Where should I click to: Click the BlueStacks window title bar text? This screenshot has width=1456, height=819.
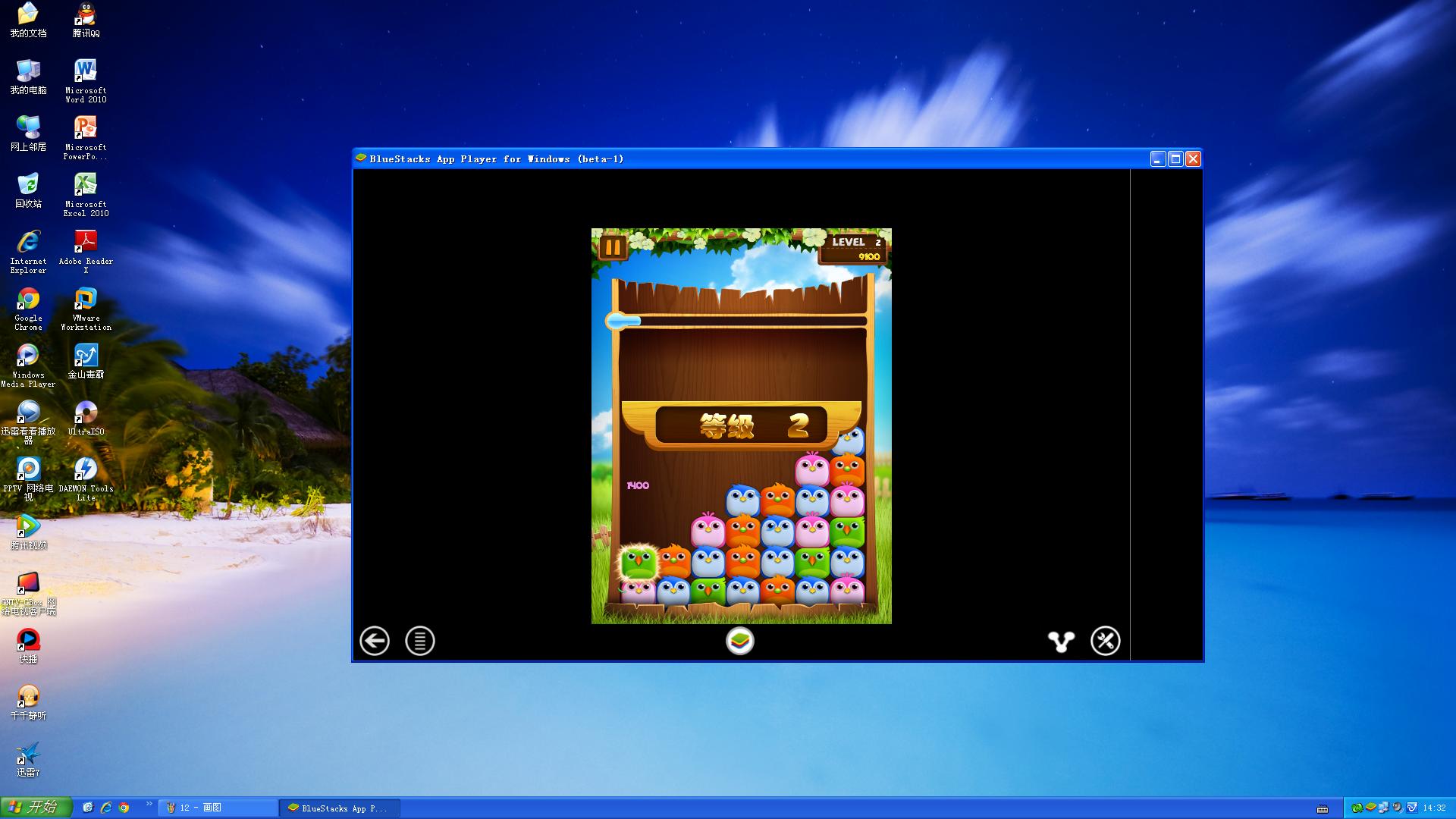click(497, 158)
